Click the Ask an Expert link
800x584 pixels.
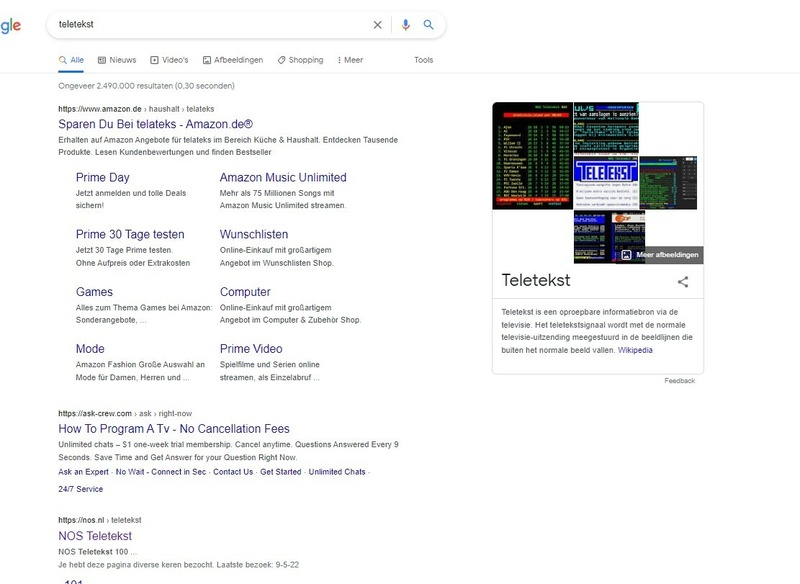(x=83, y=472)
